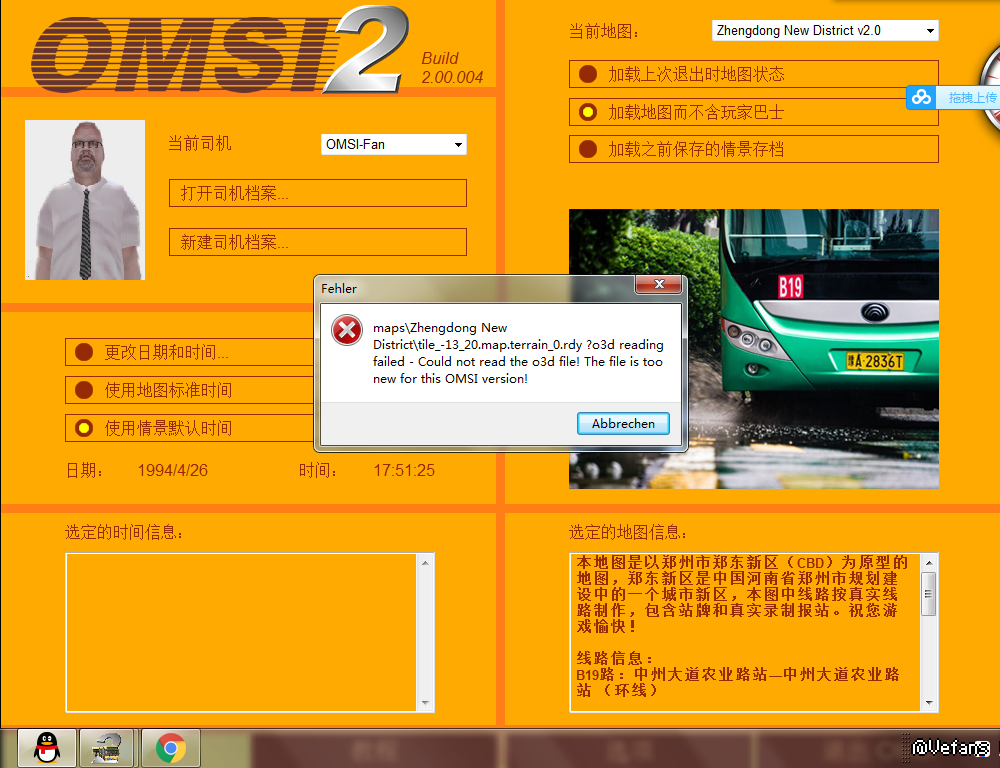Click the Fehler dialog title bar text
Image resolution: width=1000 pixels, height=768 pixels.
[339, 288]
